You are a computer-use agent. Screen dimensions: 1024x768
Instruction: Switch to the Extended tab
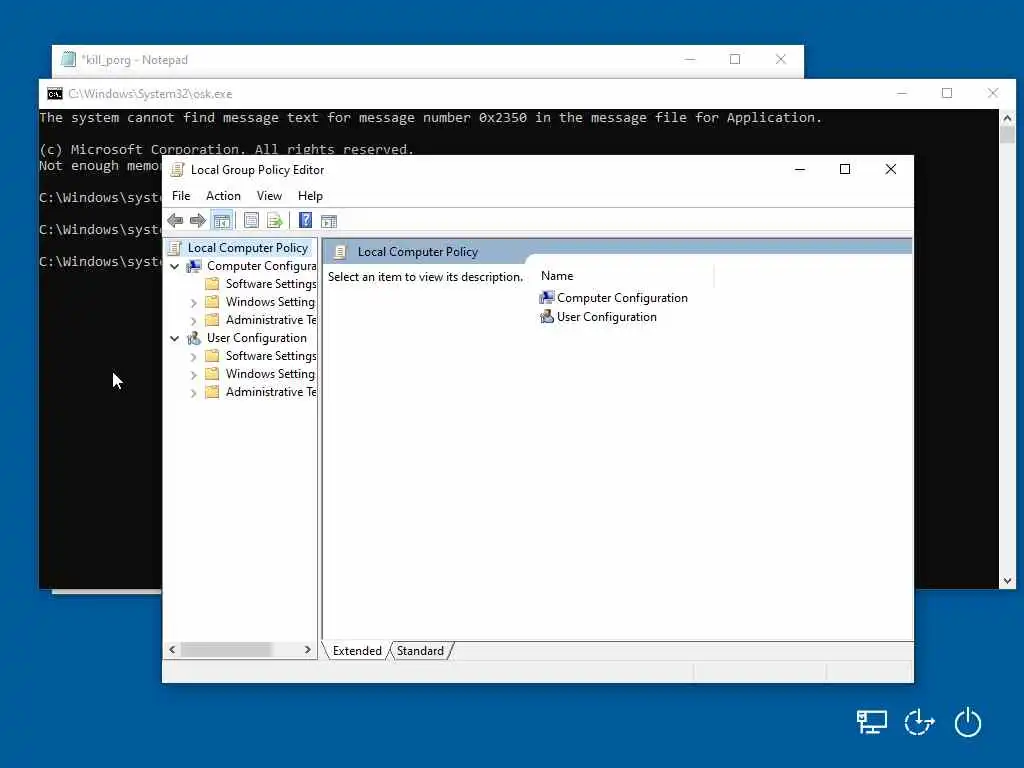click(357, 651)
